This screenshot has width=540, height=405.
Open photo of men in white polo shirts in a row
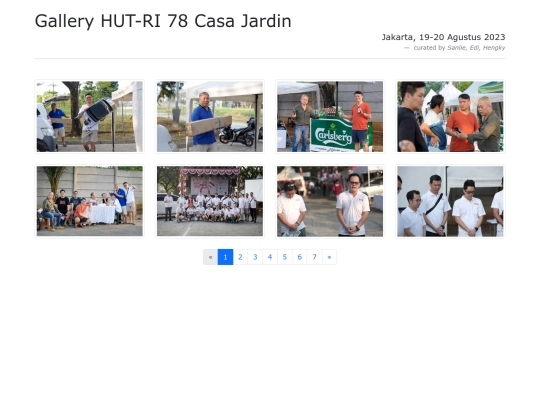click(450, 201)
